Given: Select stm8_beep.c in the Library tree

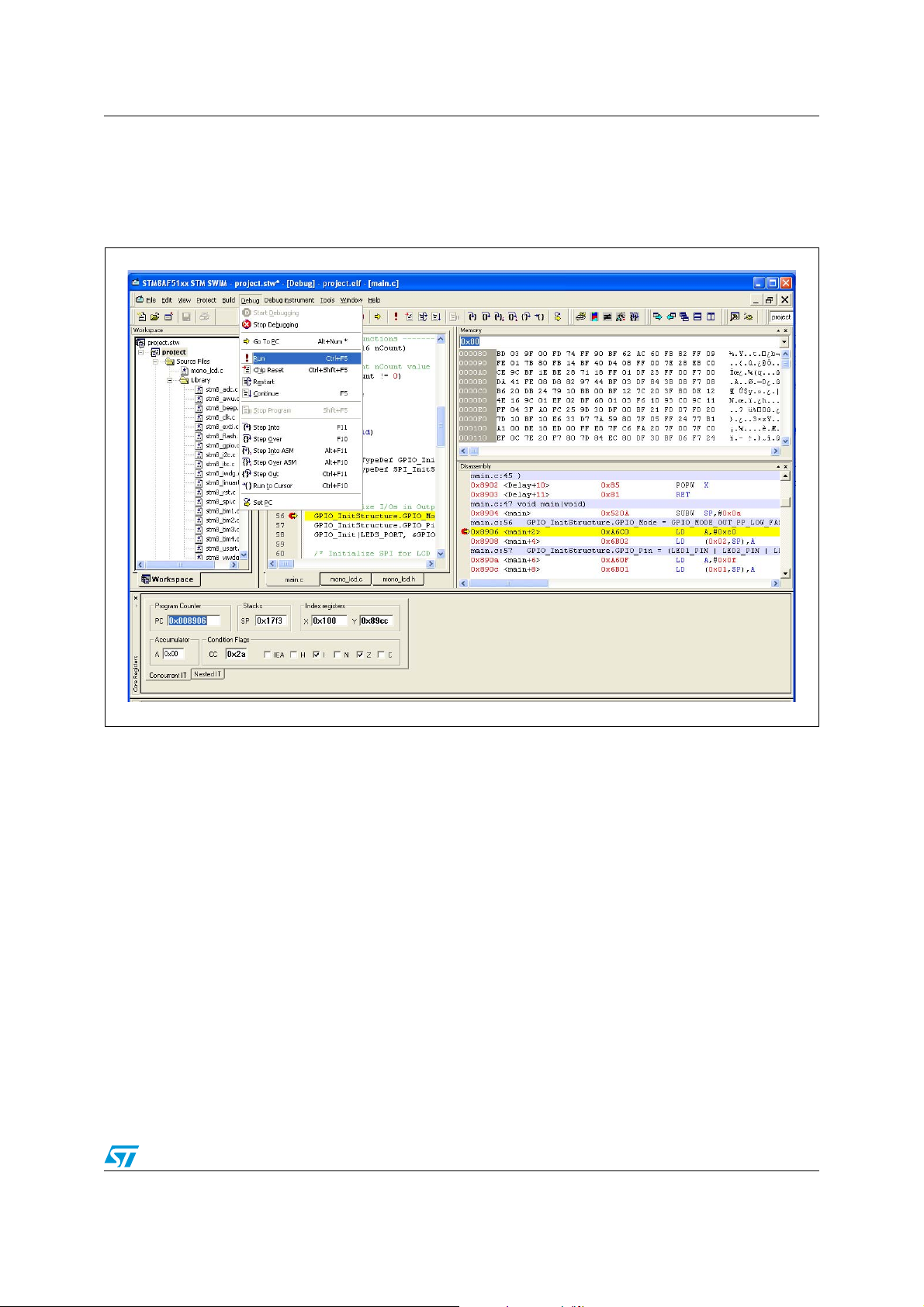Looking at the screenshot, I should click(222, 408).
